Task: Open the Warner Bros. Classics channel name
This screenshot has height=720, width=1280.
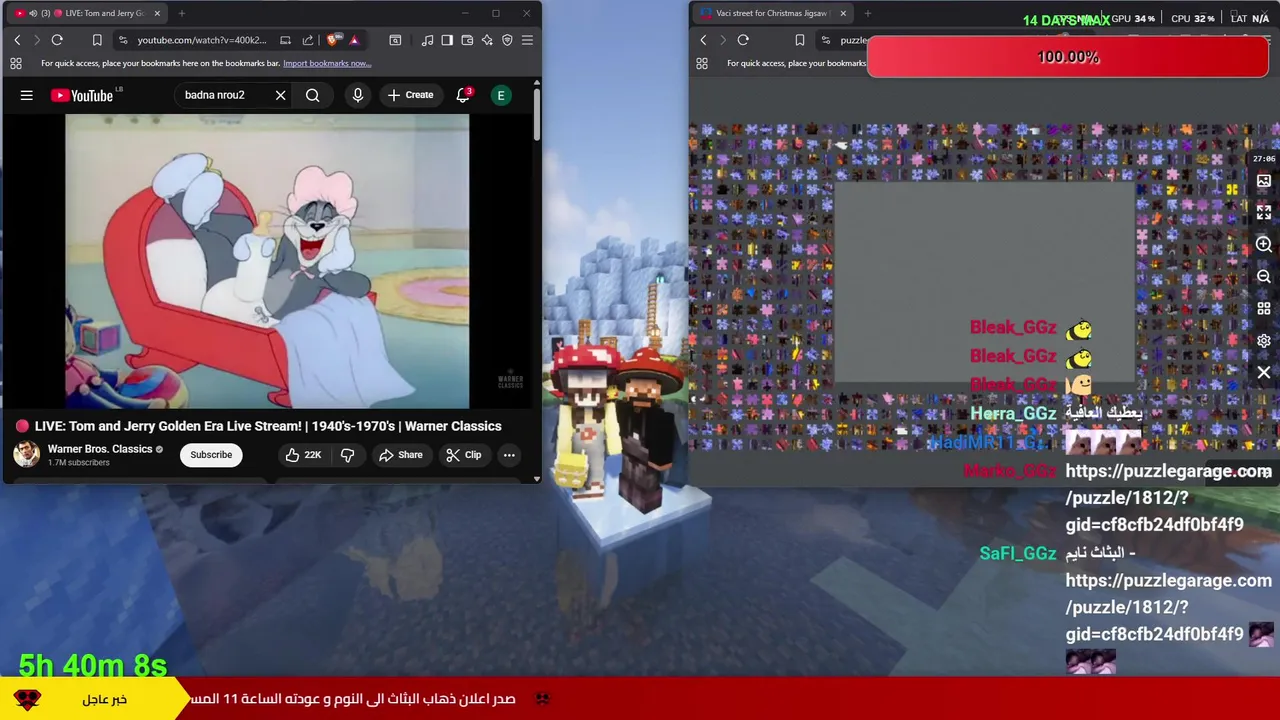Action: 100,449
